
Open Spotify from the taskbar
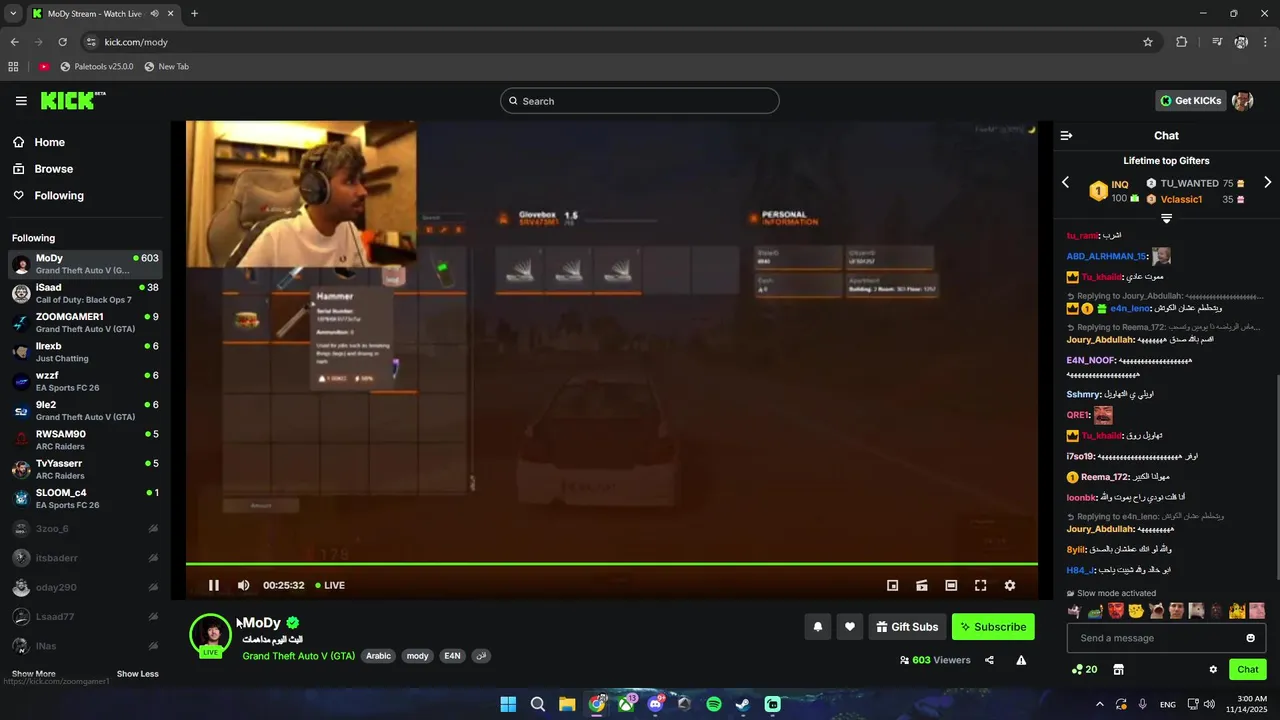tap(714, 704)
